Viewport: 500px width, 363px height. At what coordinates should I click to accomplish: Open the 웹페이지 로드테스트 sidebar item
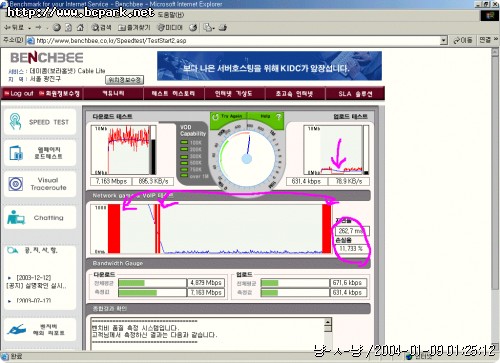40,153
